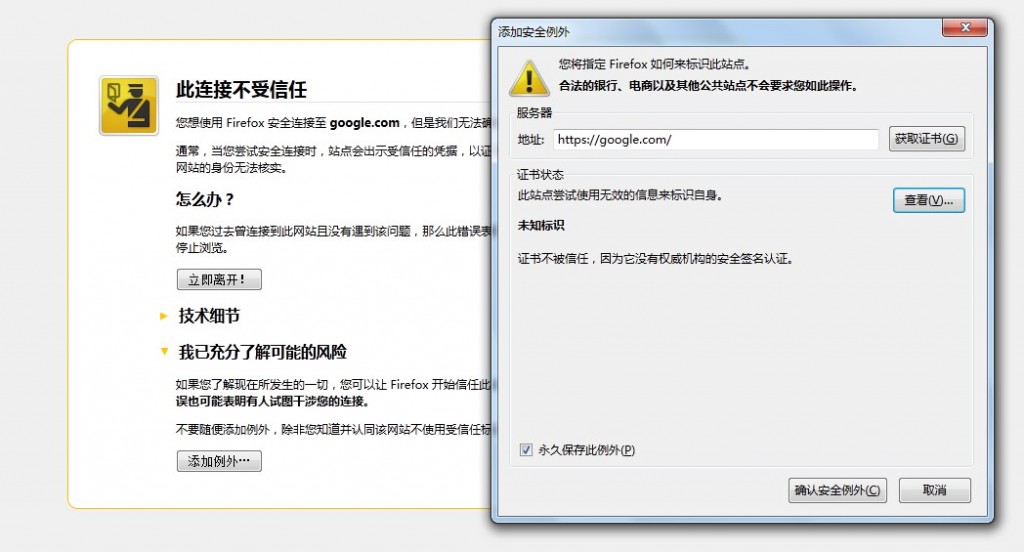Click the 添加例外 button
The width and height of the screenshot is (1024, 552).
pyautogui.click(x=219, y=461)
